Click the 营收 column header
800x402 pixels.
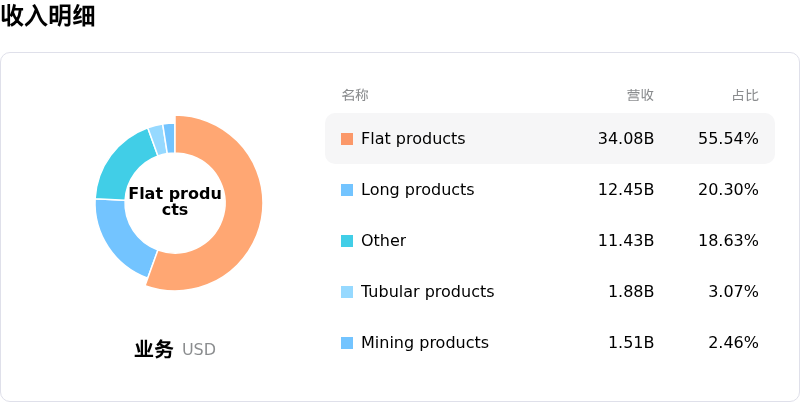640,95
